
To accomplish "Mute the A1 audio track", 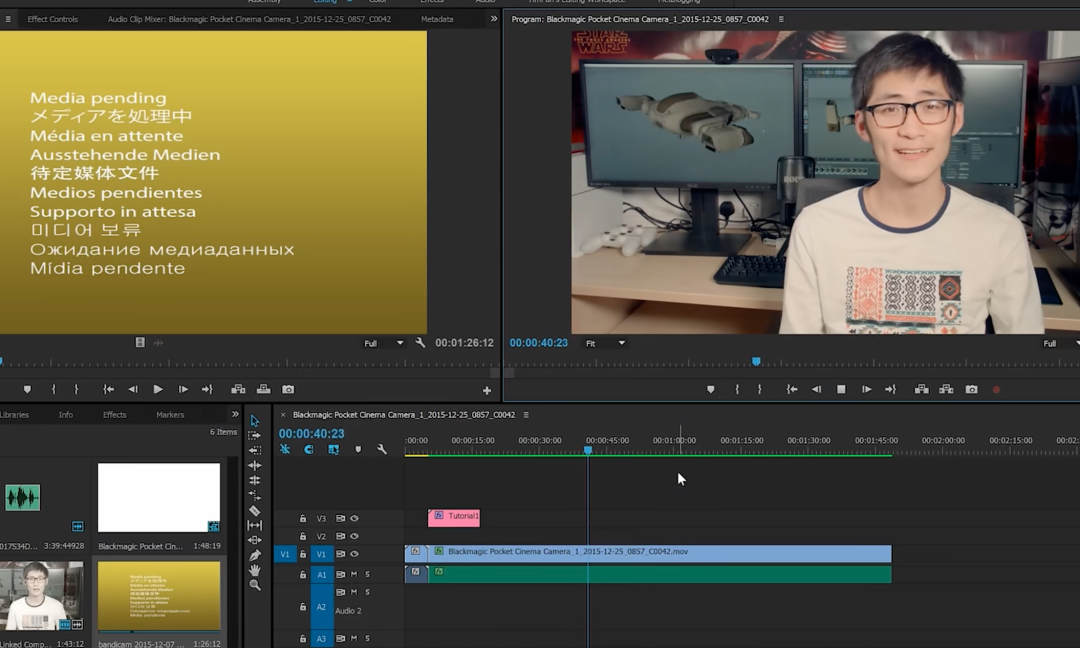I will [x=354, y=574].
